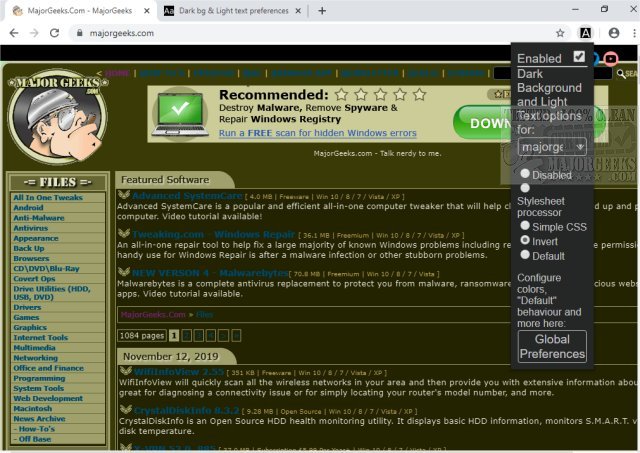The height and width of the screenshot is (453, 640).
Task: Click the wing icon beside Advanced SystemCare
Action: [x=124, y=195]
